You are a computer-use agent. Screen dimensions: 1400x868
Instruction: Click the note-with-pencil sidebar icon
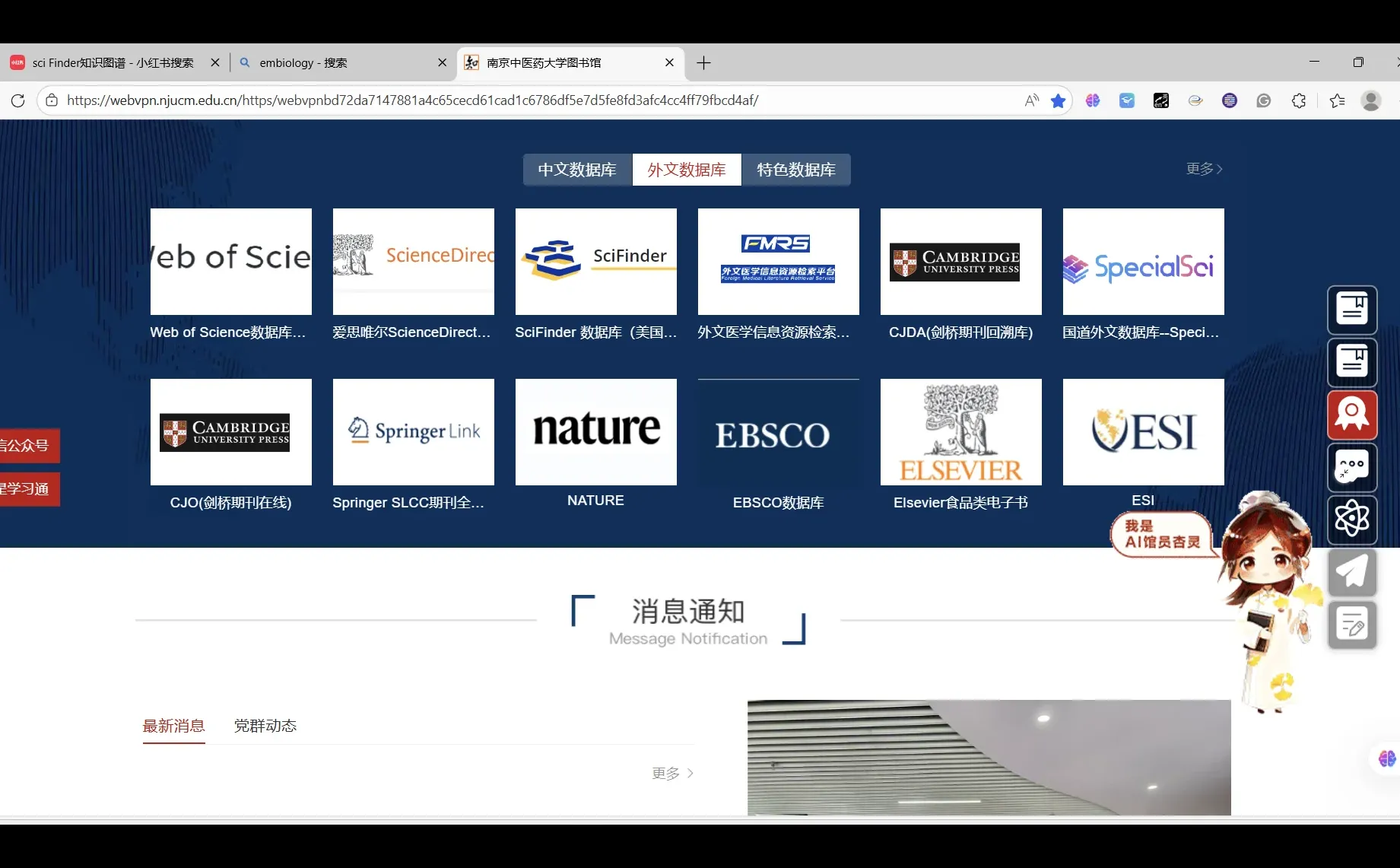point(1352,625)
